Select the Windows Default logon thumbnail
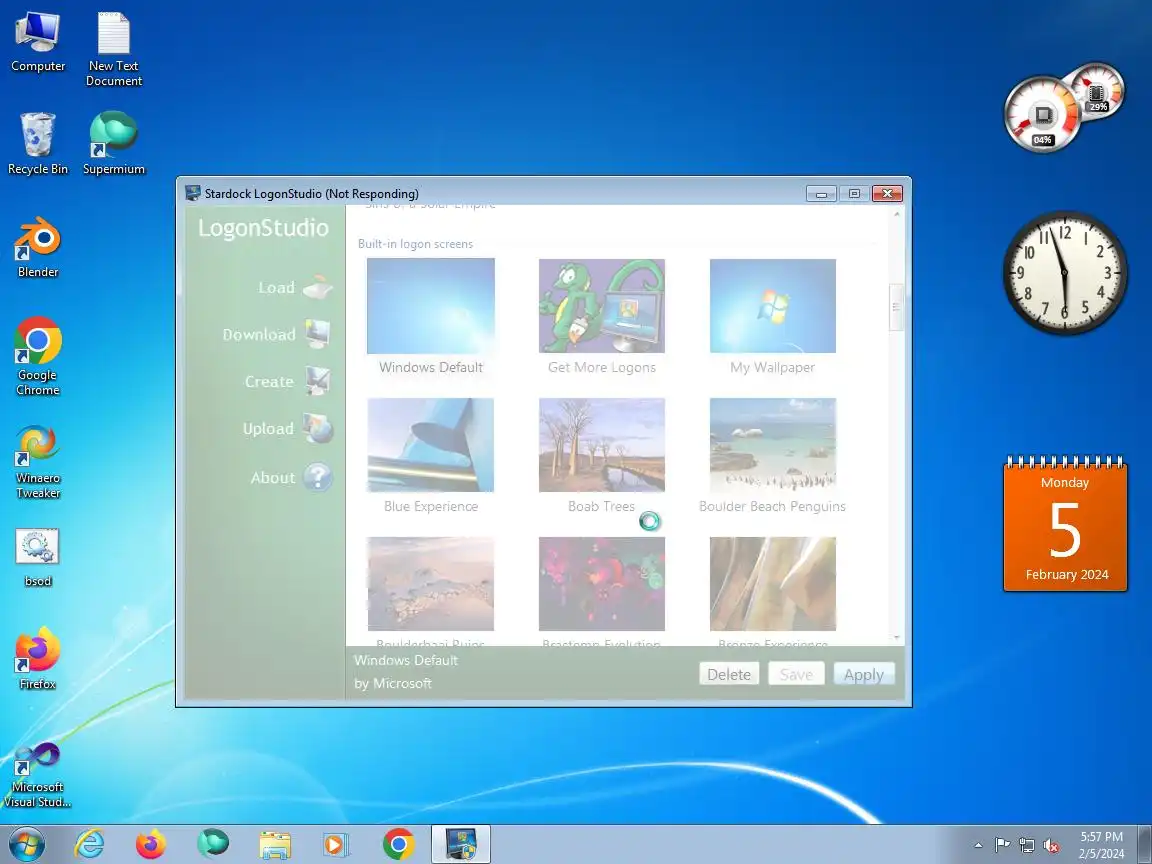 click(x=431, y=306)
